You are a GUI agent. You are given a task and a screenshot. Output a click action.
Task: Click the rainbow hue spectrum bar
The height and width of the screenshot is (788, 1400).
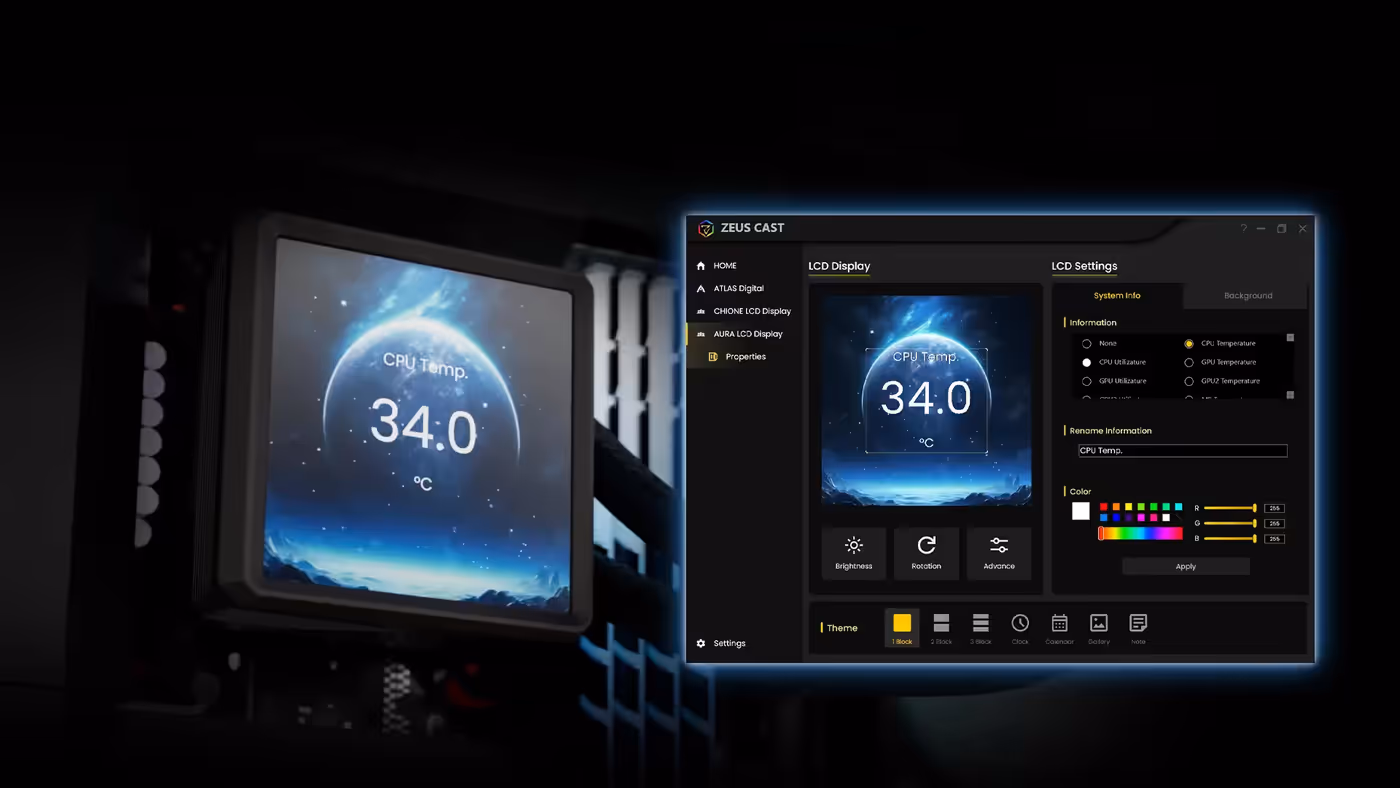pos(1141,534)
